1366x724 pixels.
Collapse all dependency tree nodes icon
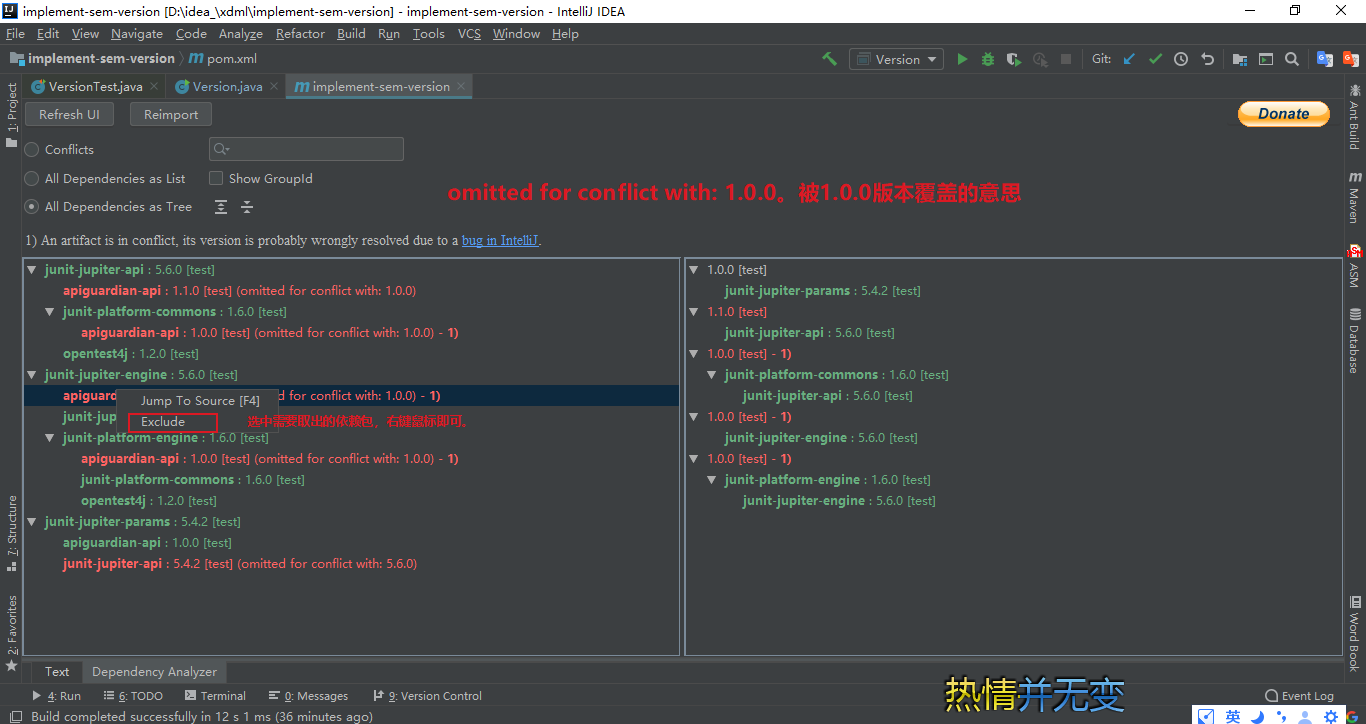click(247, 207)
